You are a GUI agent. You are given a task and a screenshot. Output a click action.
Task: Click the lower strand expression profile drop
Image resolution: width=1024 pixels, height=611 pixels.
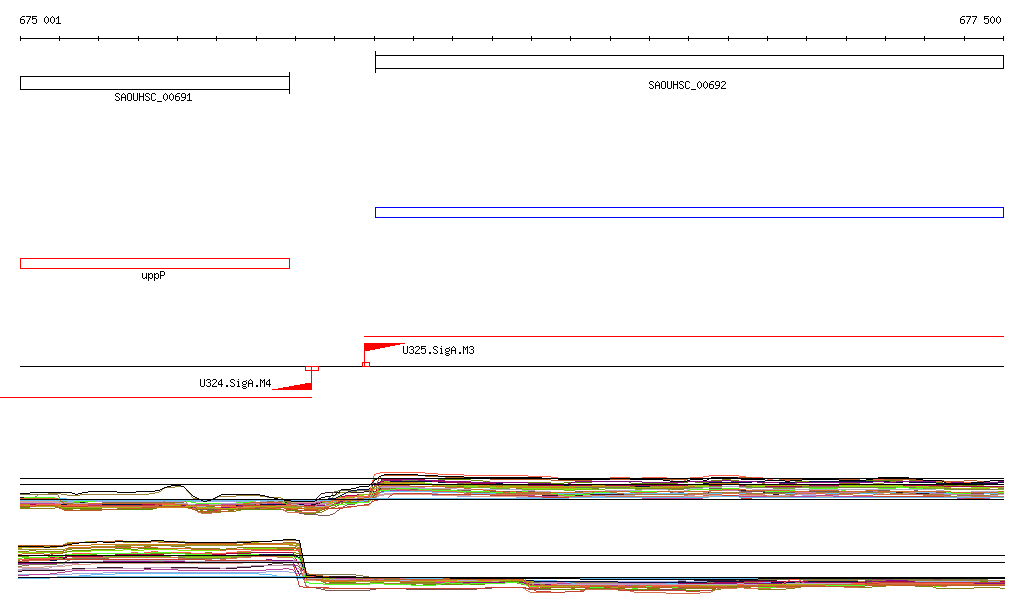[302, 563]
